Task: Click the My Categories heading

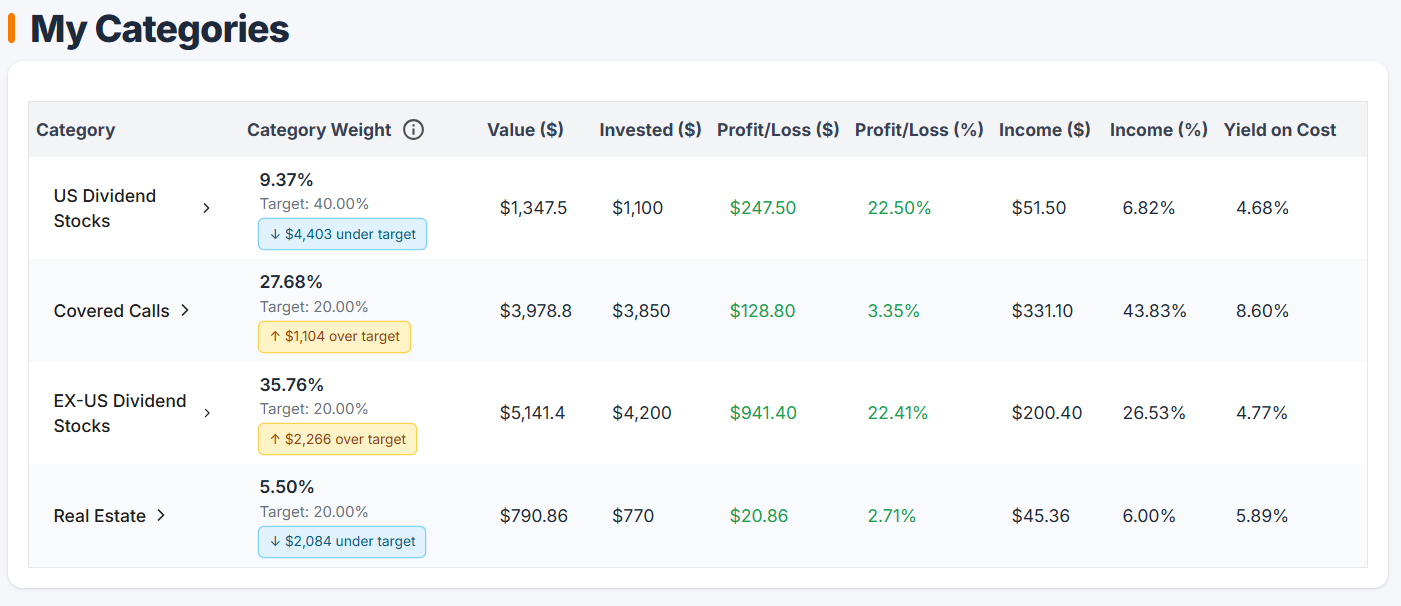Action: pos(159,29)
